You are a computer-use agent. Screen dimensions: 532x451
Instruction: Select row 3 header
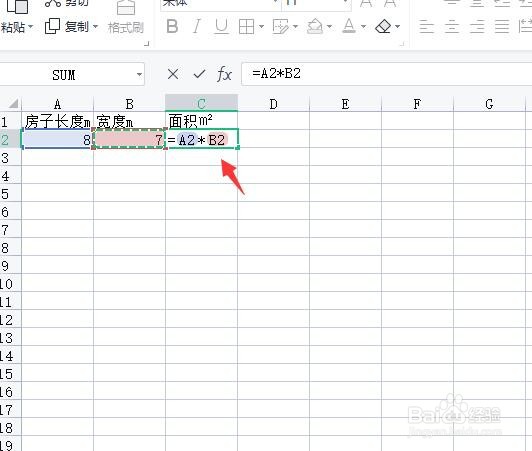click(x=10, y=157)
